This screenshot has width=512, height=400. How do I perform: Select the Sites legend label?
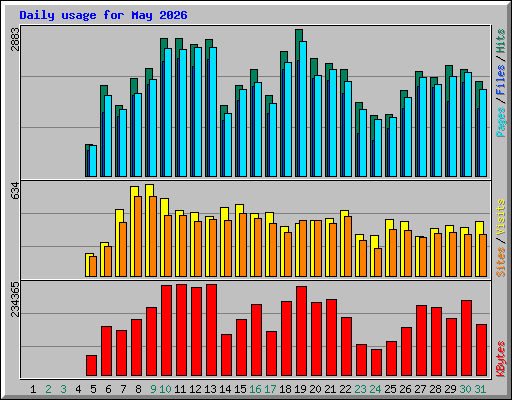point(501,262)
